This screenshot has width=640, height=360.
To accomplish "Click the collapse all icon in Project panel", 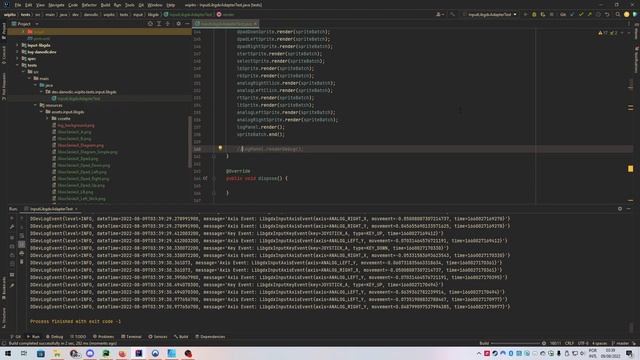I will pyautogui.click(x=168, y=24).
